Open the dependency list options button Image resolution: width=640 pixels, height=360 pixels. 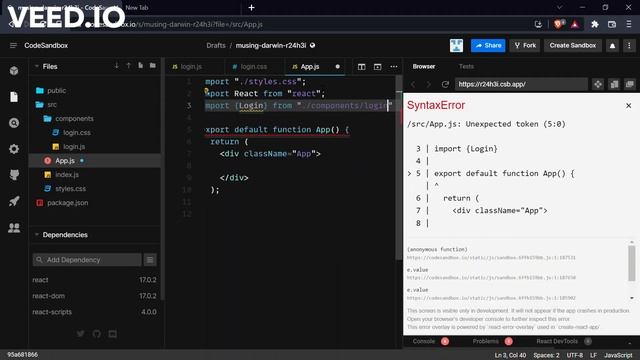click(150, 260)
